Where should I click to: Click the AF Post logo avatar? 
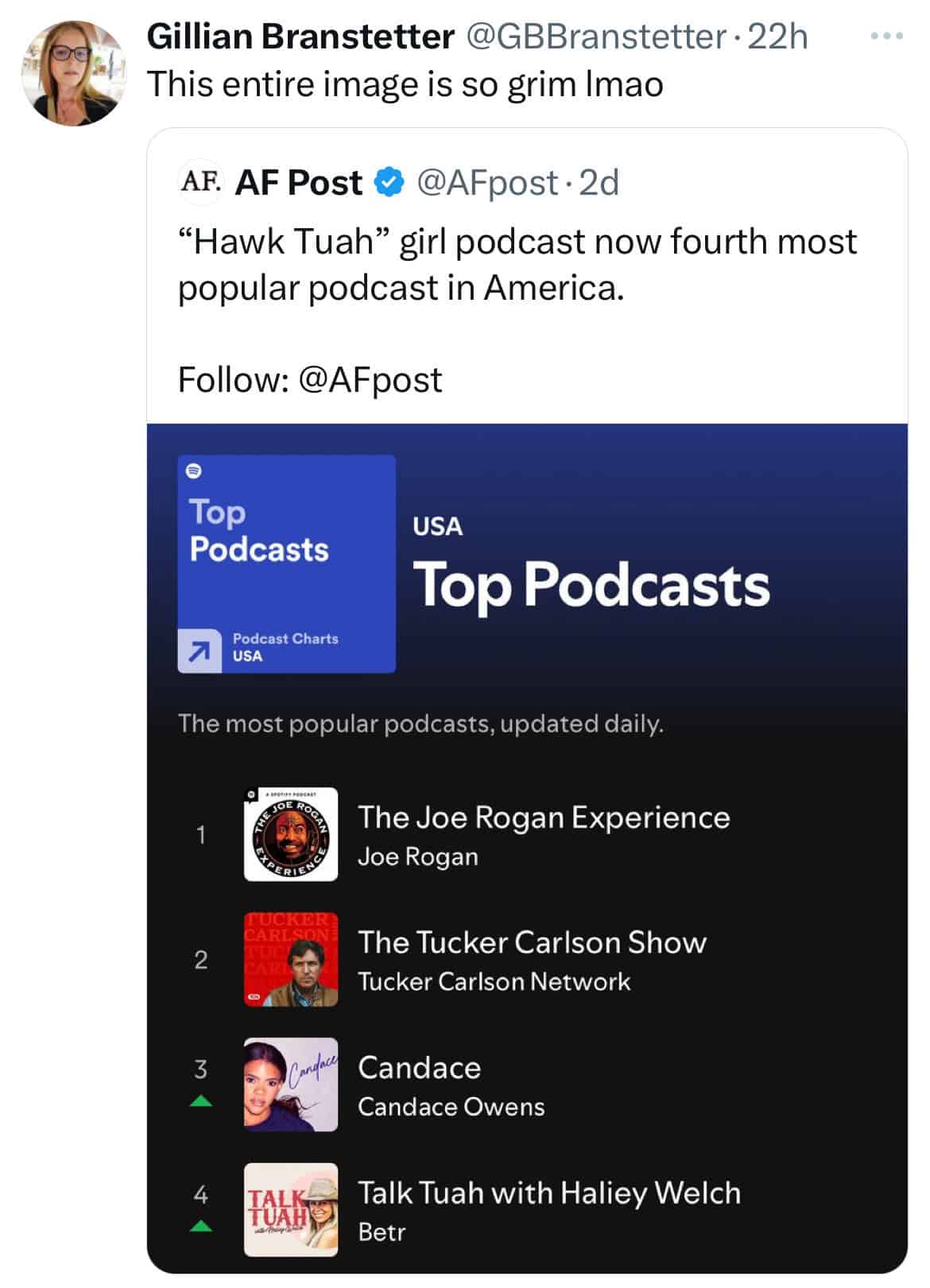tap(201, 182)
